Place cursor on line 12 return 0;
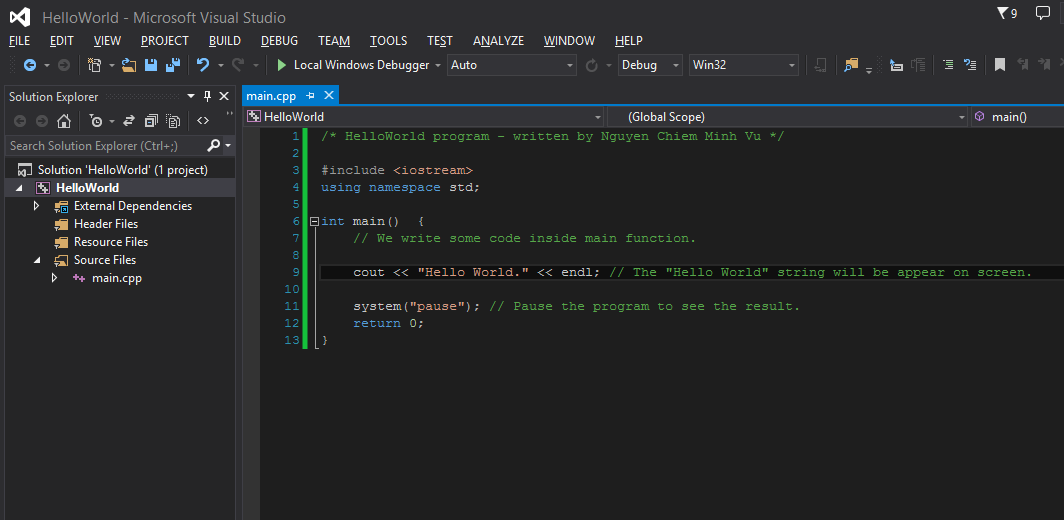The width and height of the screenshot is (1064, 520). point(388,323)
